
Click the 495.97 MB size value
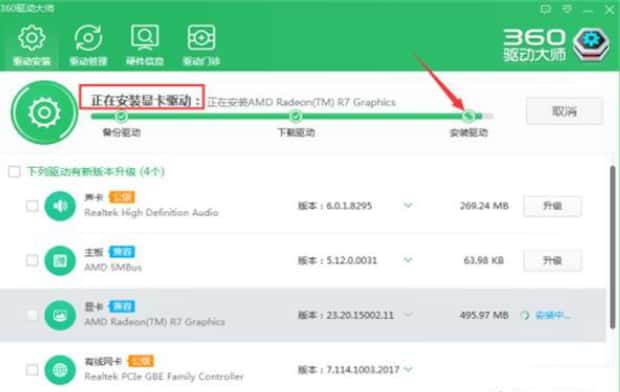[484, 315]
